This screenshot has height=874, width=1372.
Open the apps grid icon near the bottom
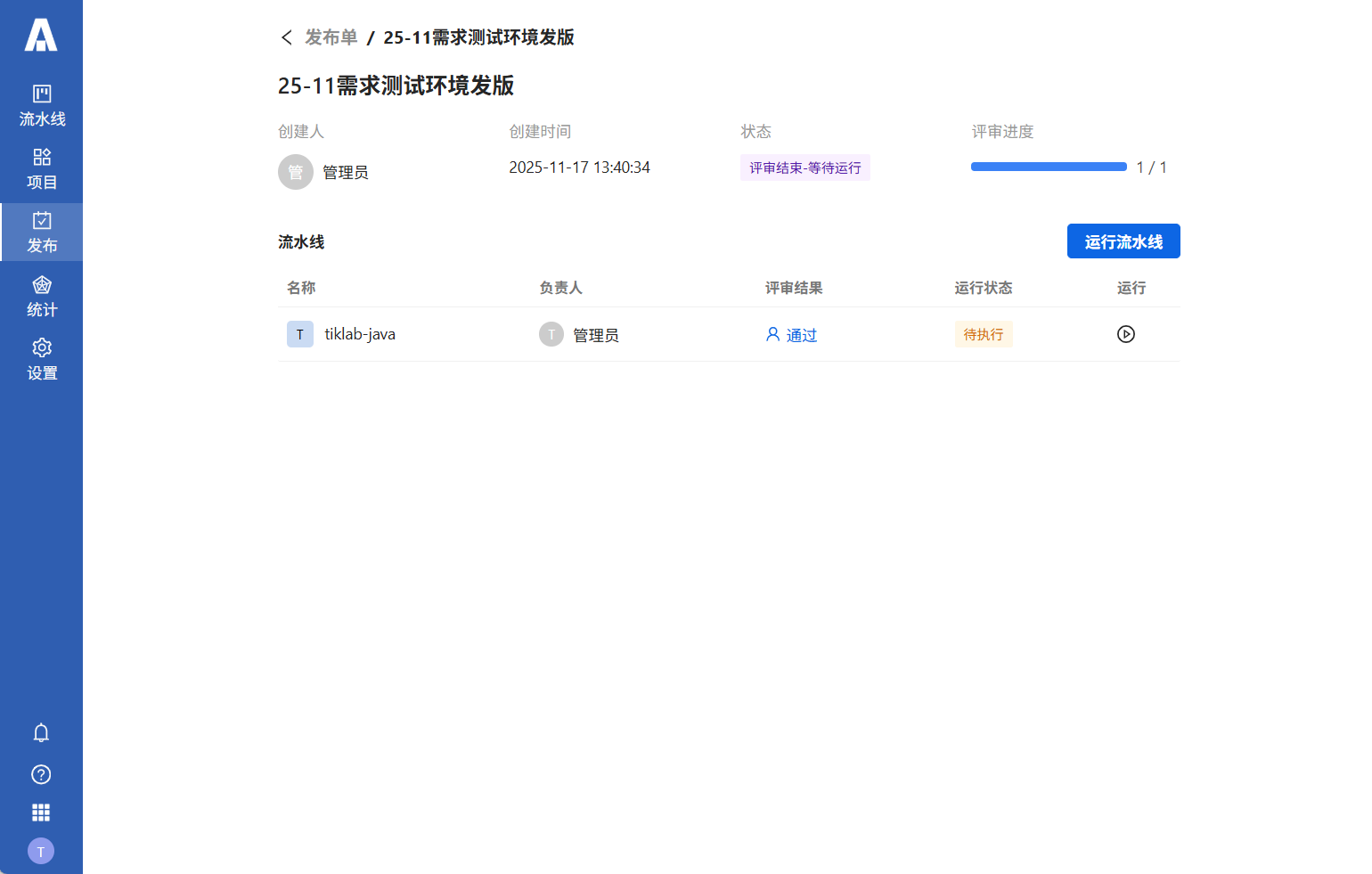coord(41,812)
